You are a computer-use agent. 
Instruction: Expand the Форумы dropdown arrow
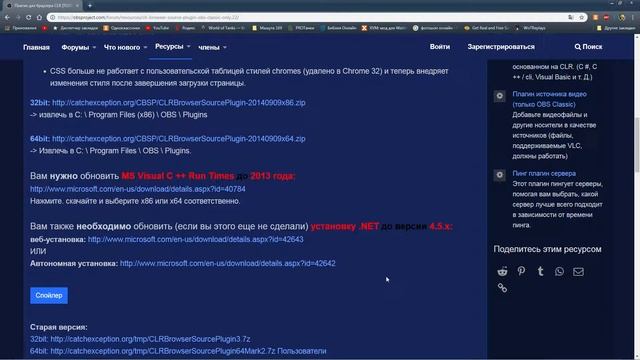pyautogui.click(x=94, y=47)
